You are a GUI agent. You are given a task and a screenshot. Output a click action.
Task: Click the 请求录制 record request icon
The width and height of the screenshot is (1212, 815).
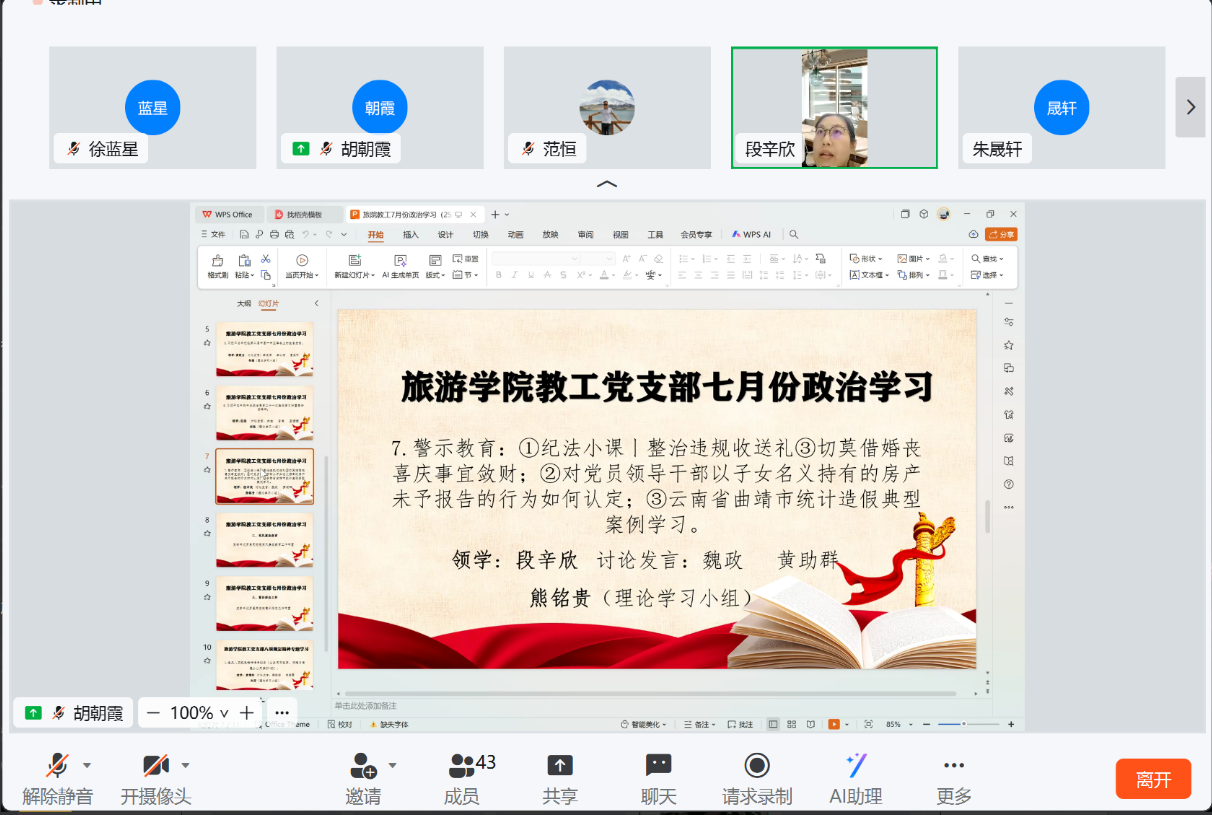757,766
